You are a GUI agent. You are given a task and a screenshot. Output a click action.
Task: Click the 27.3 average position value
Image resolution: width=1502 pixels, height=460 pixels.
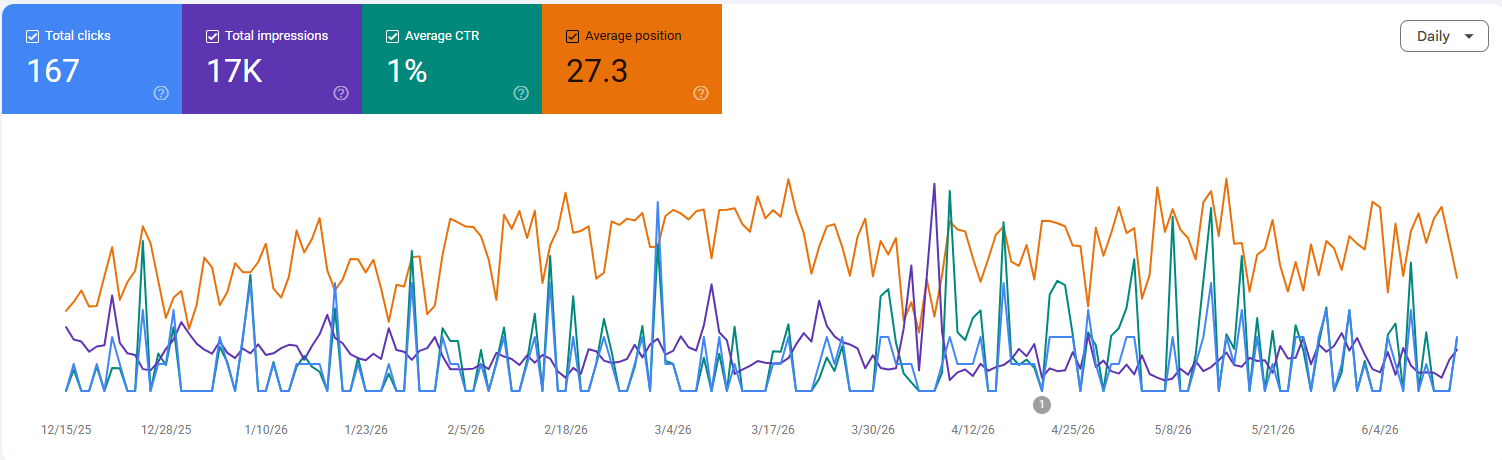pos(597,71)
